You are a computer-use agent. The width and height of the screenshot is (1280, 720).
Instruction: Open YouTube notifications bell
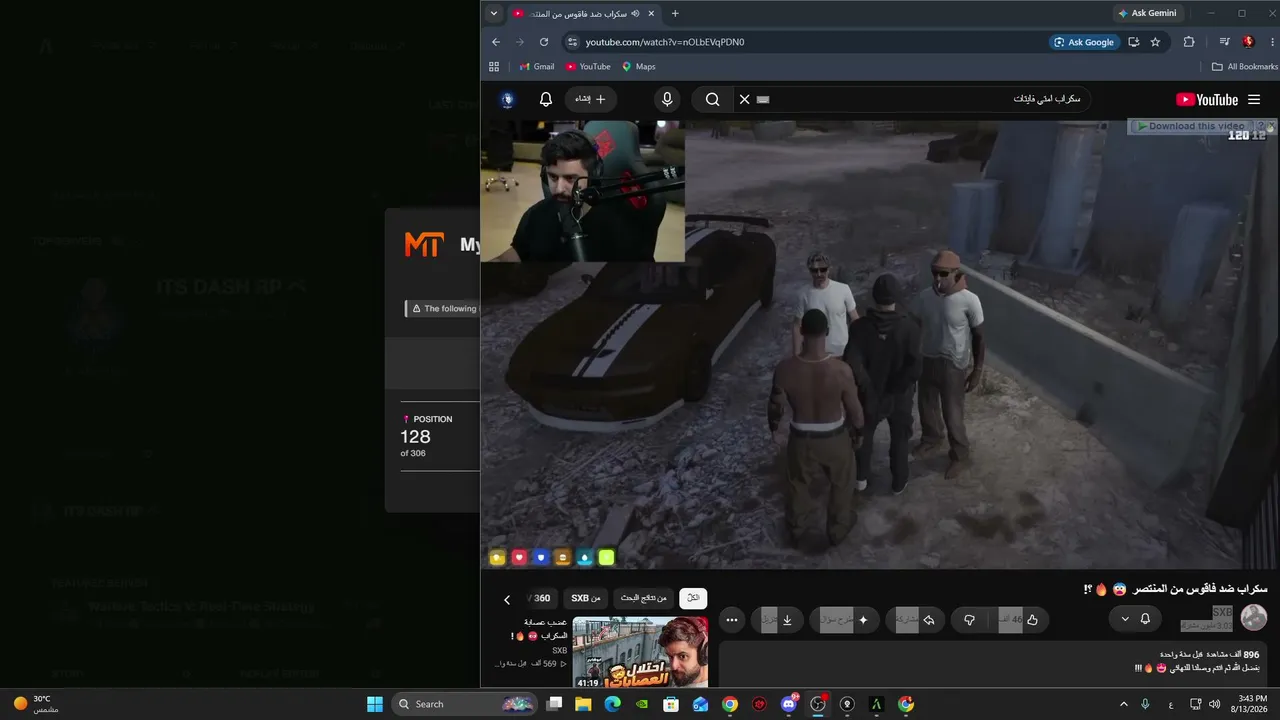[546, 99]
